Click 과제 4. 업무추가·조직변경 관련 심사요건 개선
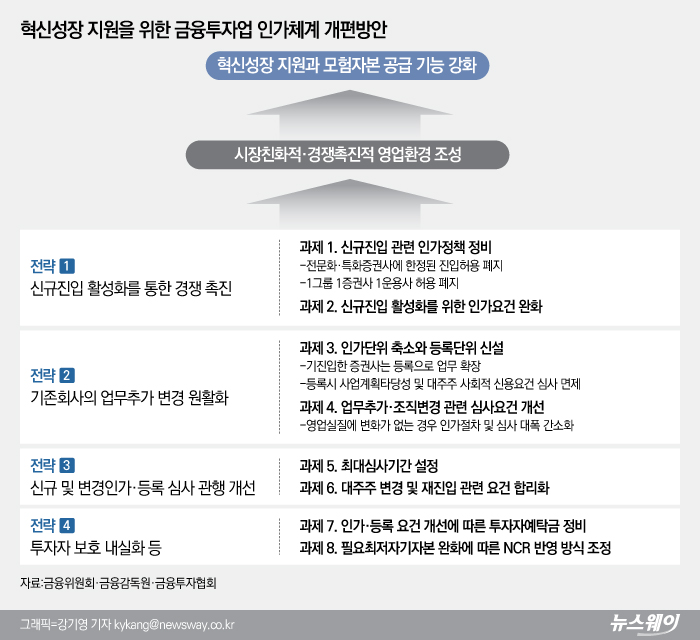 422,407
